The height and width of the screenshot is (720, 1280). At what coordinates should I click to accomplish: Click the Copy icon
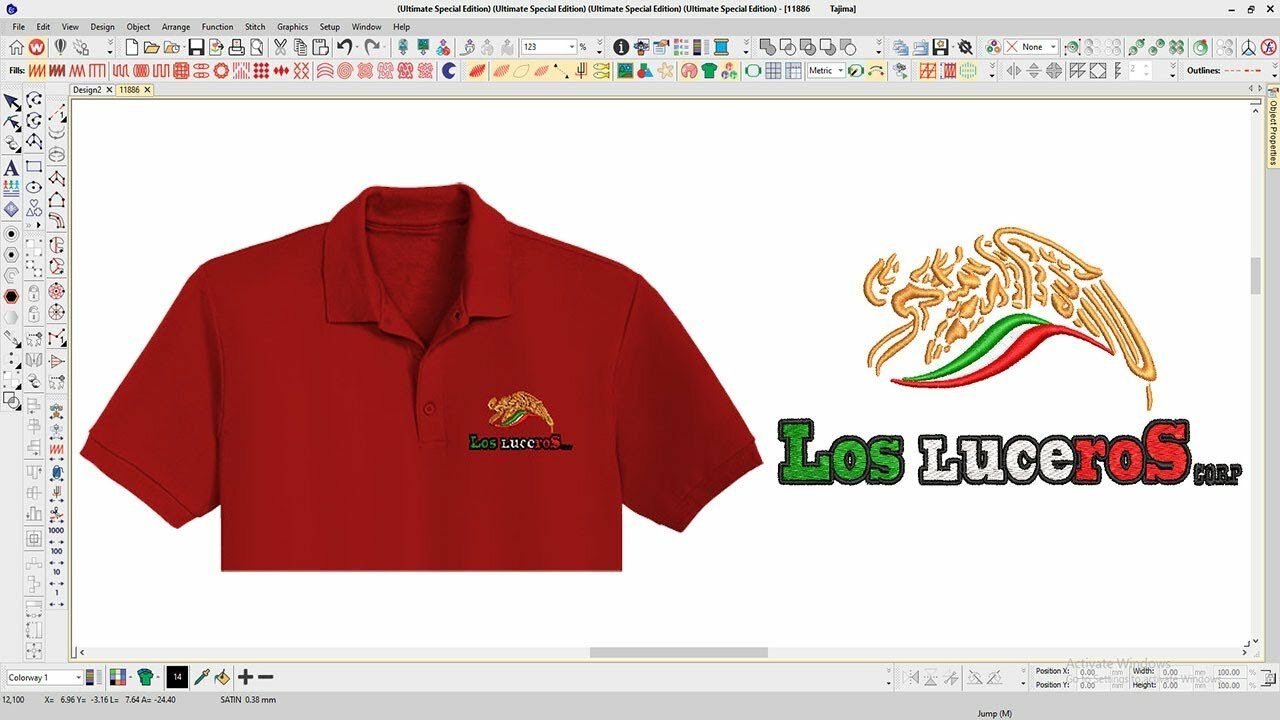pyautogui.click(x=300, y=47)
